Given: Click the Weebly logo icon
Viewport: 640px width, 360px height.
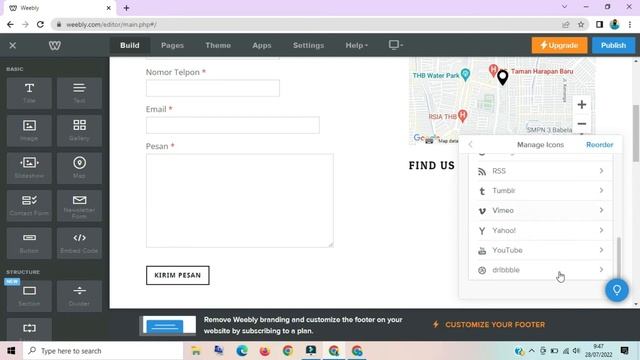Looking at the screenshot, I should coord(55,45).
